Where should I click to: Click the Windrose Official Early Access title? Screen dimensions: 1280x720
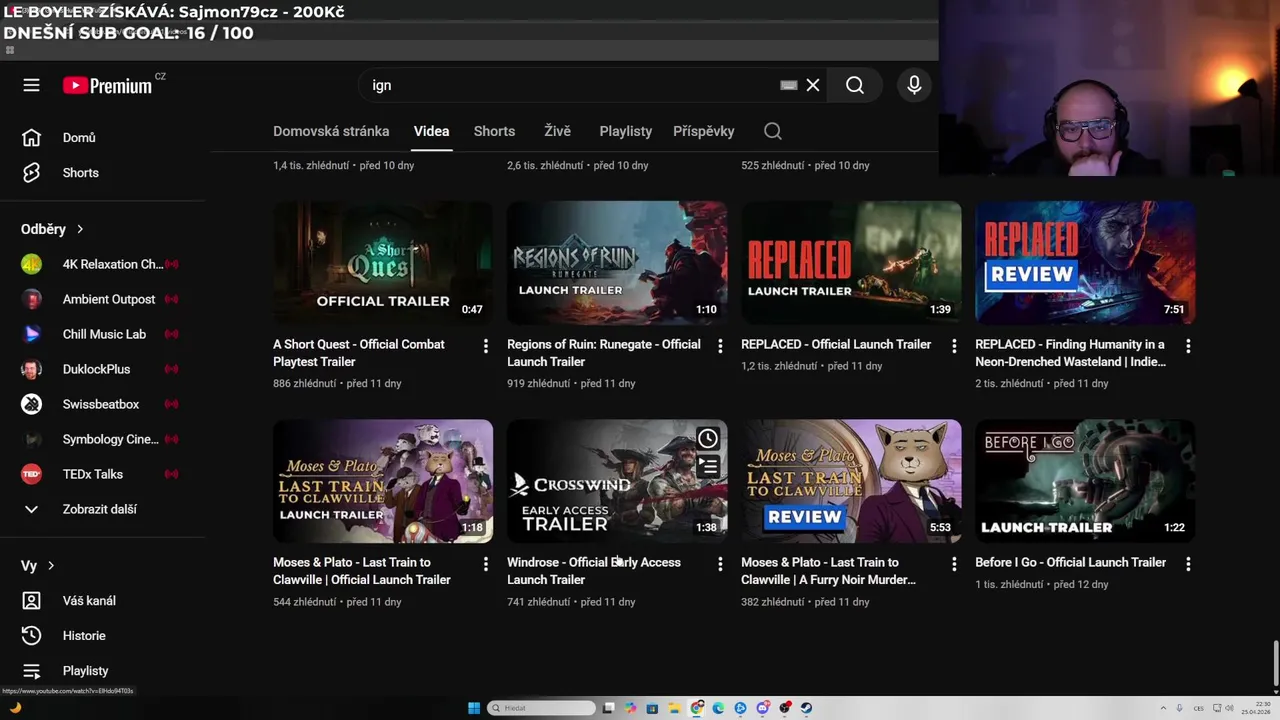[x=594, y=571]
